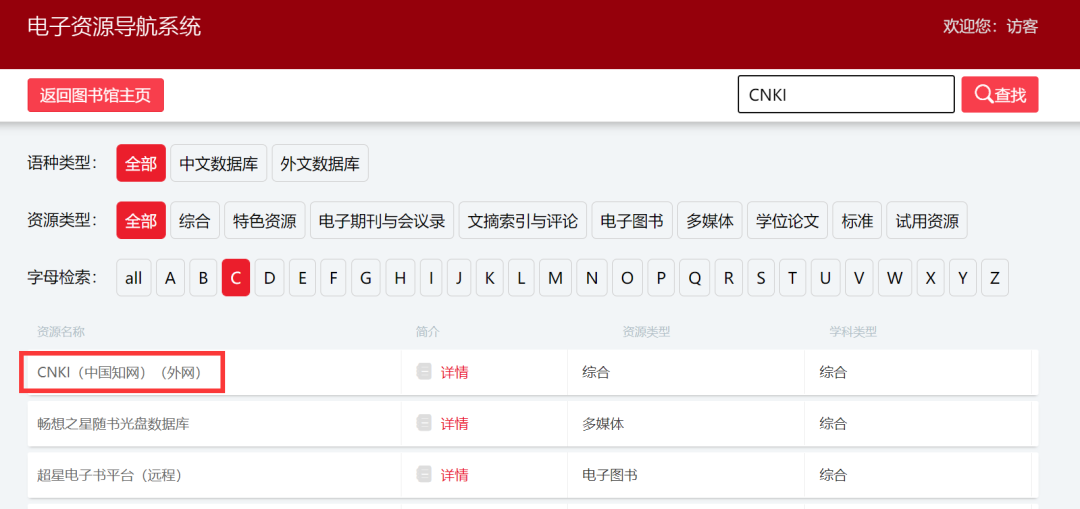
Task: Select 全部 under 语种类型
Action: [141, 164]
